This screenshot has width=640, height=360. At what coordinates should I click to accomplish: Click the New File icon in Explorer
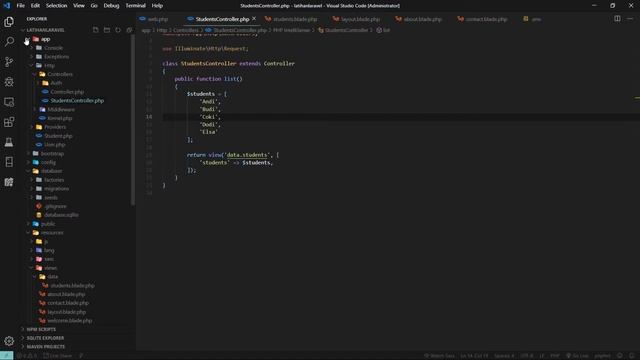pos(96,30)
